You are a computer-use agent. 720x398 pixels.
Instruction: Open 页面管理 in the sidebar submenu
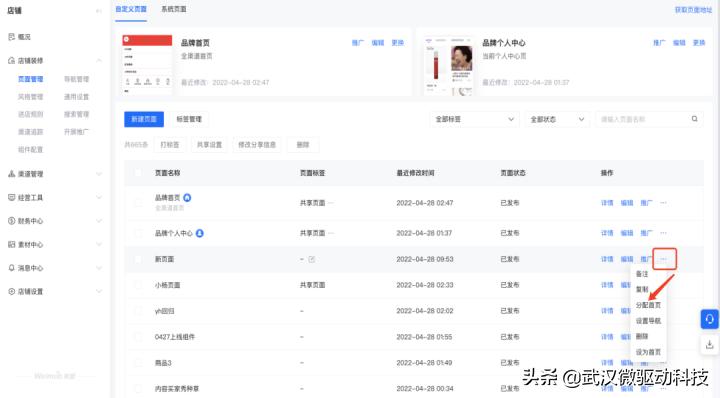(30, 79)
